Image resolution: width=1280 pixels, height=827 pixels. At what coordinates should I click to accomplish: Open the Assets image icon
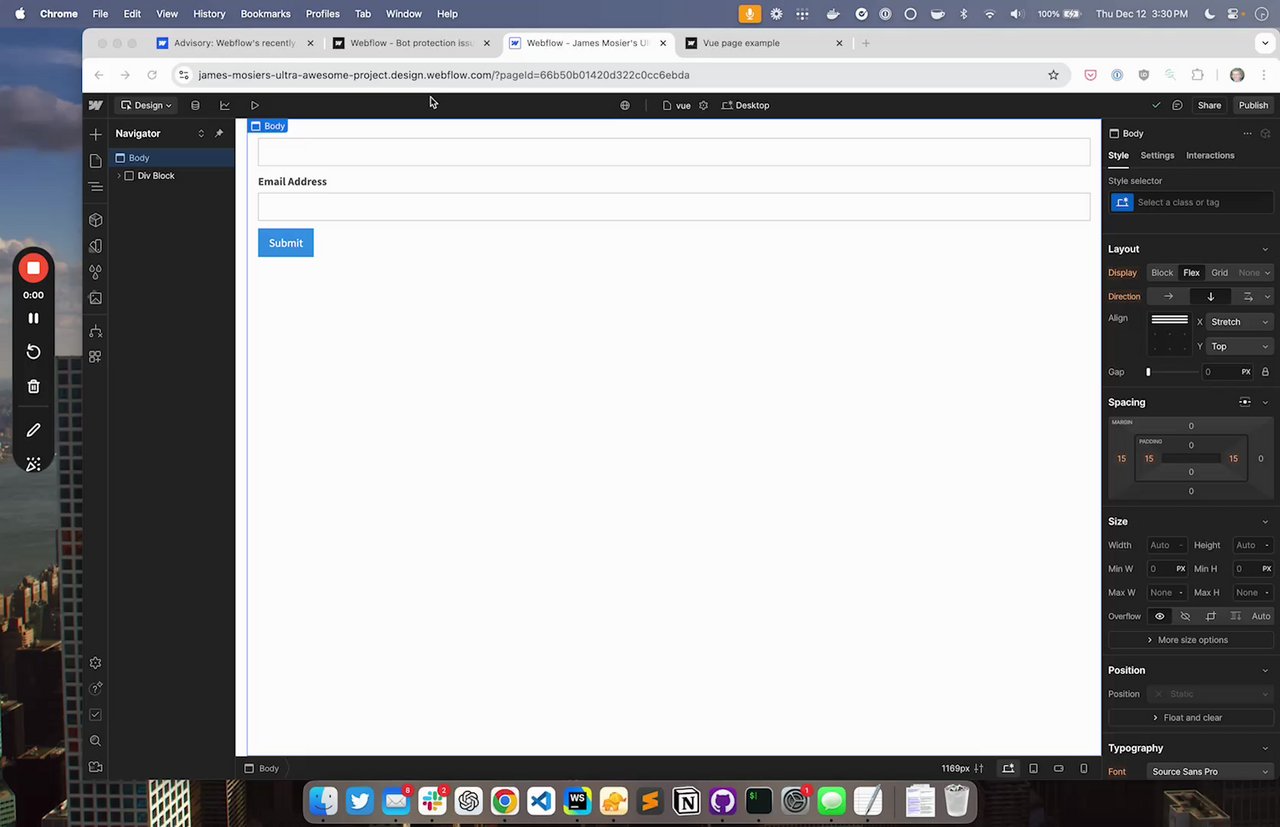96,298
